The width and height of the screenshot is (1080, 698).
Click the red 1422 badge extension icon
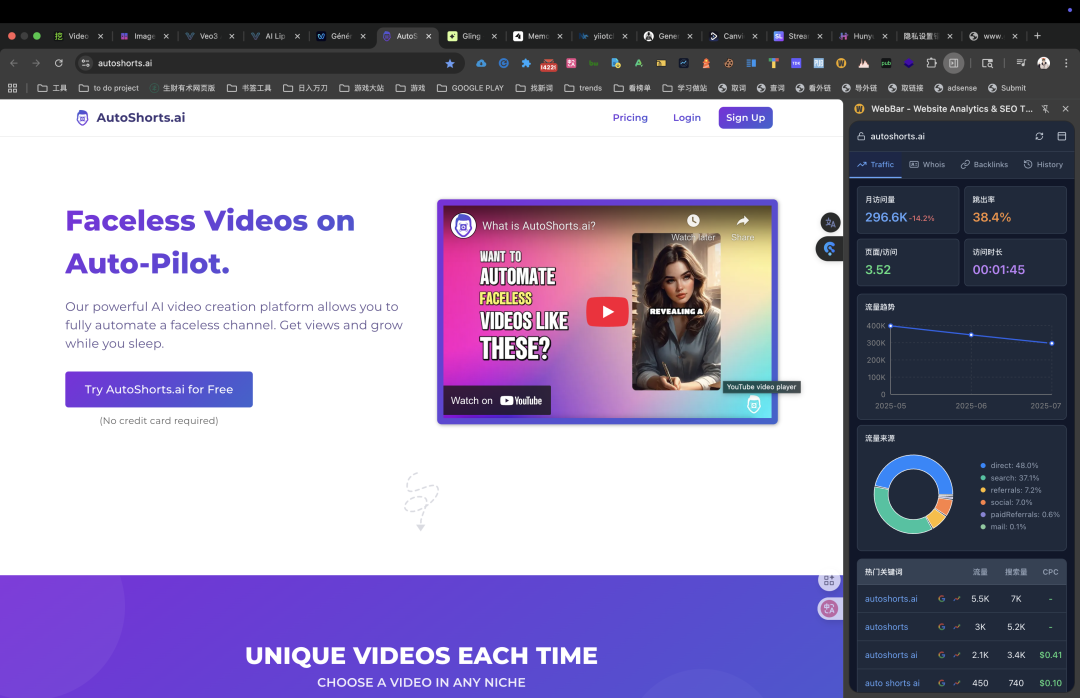coord(548,64)
